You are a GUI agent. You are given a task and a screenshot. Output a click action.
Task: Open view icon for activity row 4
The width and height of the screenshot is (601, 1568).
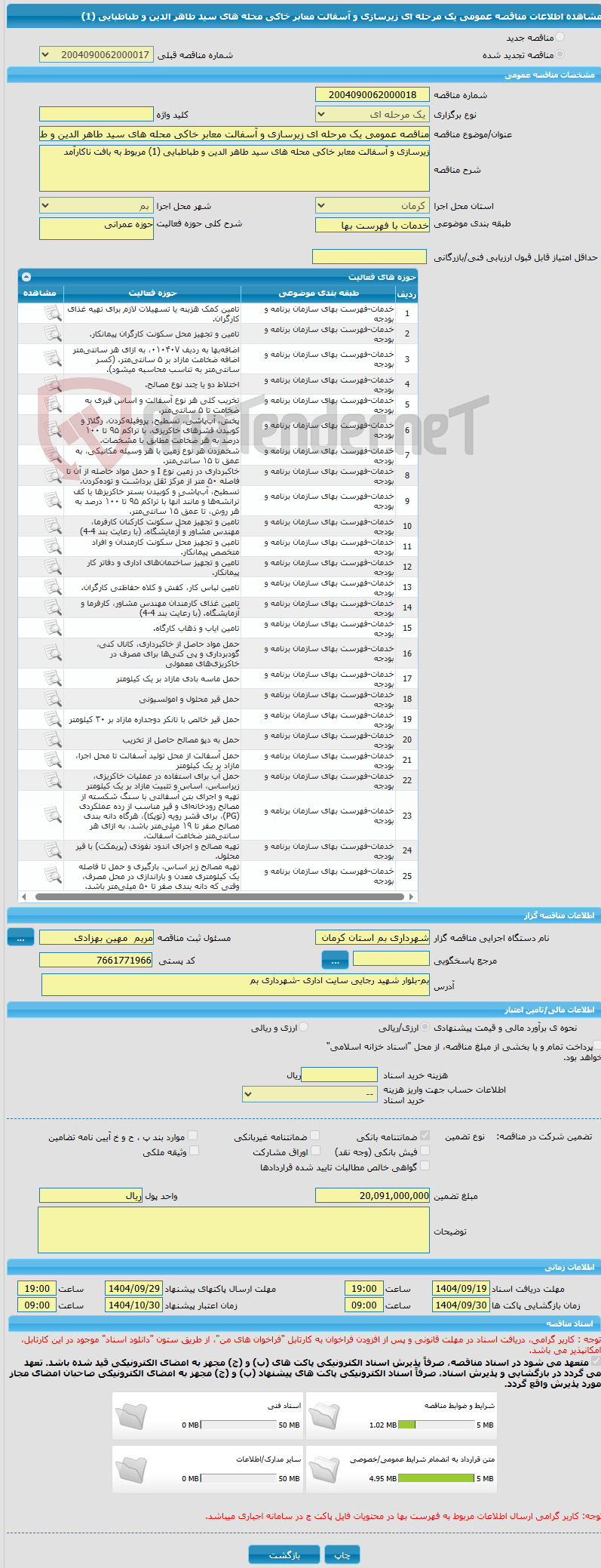coord(53,384)
